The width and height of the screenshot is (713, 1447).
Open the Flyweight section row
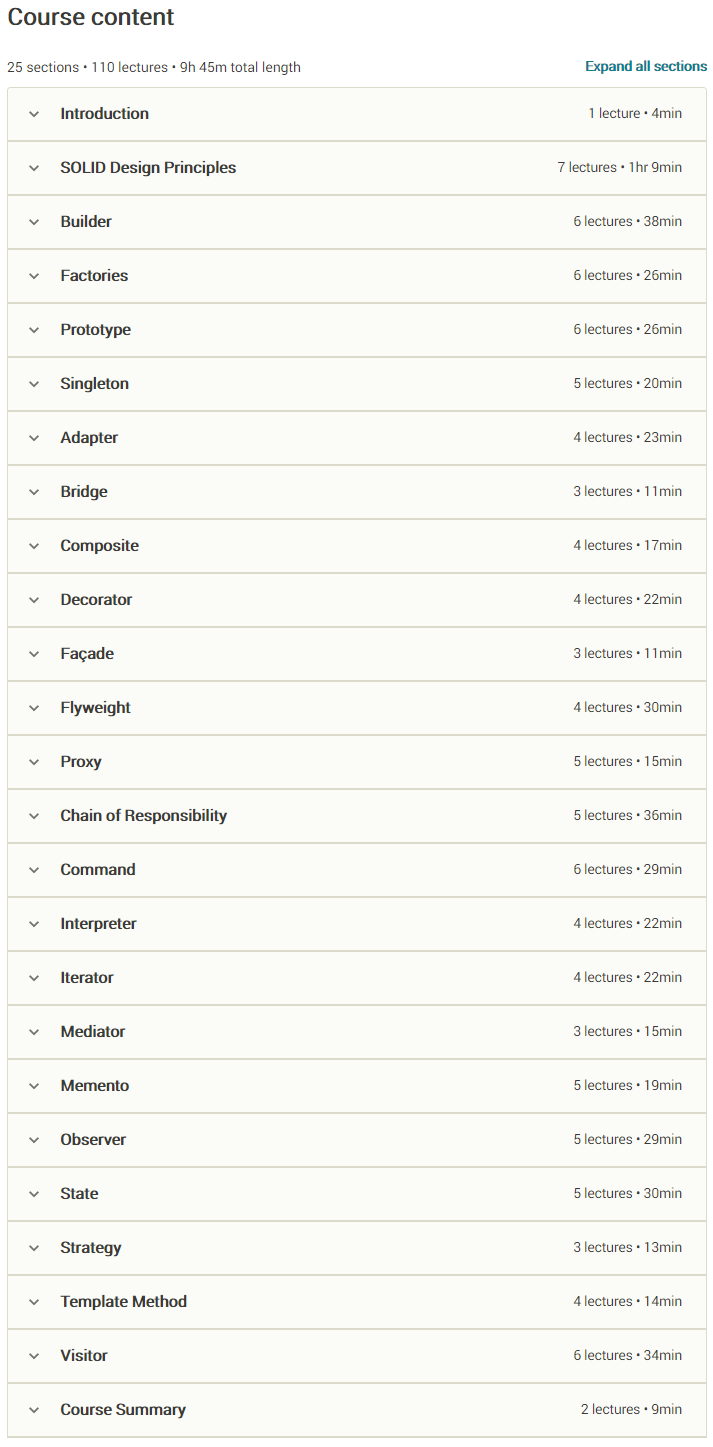(95, 708)
